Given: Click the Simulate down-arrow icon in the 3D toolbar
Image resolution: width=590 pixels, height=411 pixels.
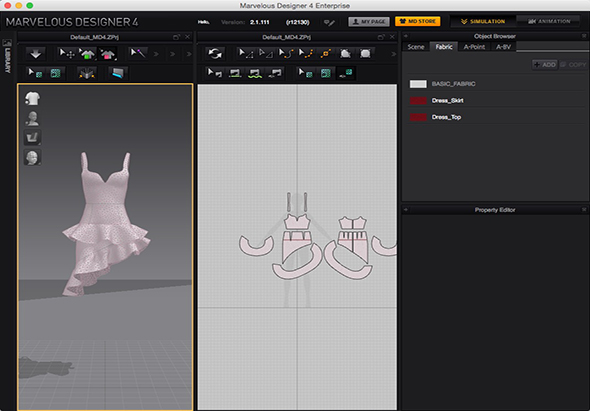Looking at the screenshot, I should click(36, 54).
